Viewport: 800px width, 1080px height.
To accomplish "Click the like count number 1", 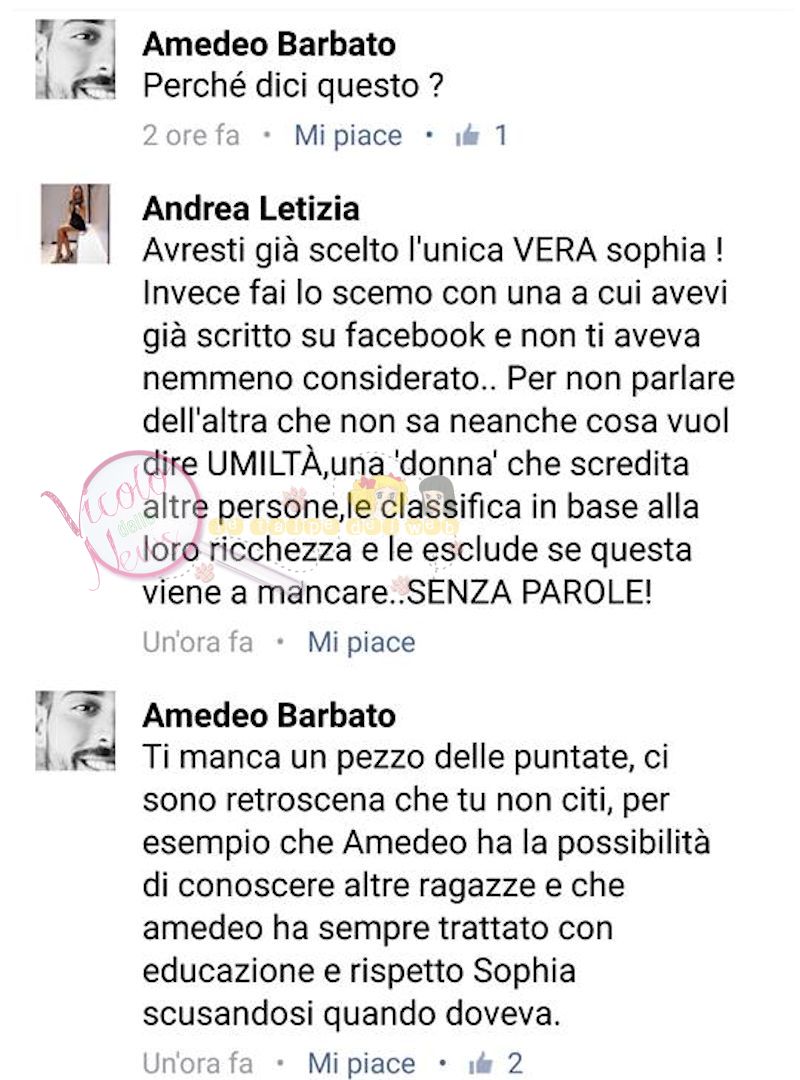I will tap(501, 136).
